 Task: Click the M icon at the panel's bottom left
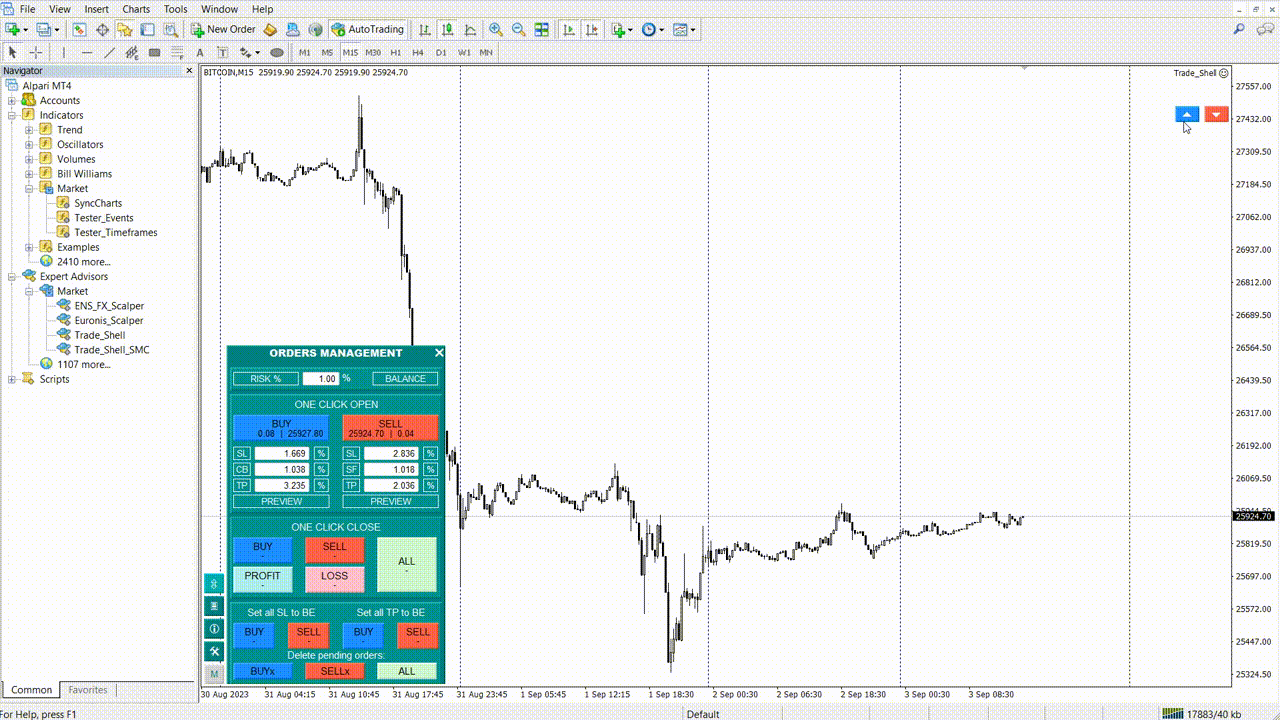click(x=214, y=674)
